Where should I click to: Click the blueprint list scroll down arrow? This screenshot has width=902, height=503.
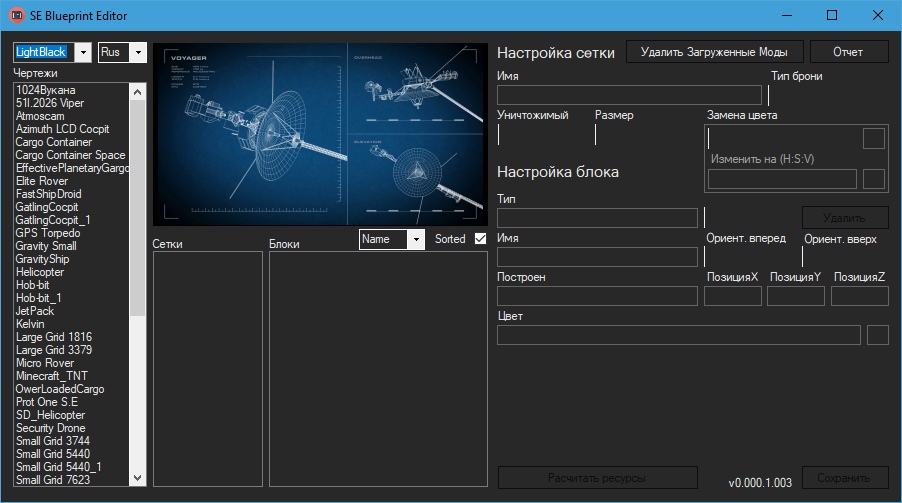(x=137, y=478)
